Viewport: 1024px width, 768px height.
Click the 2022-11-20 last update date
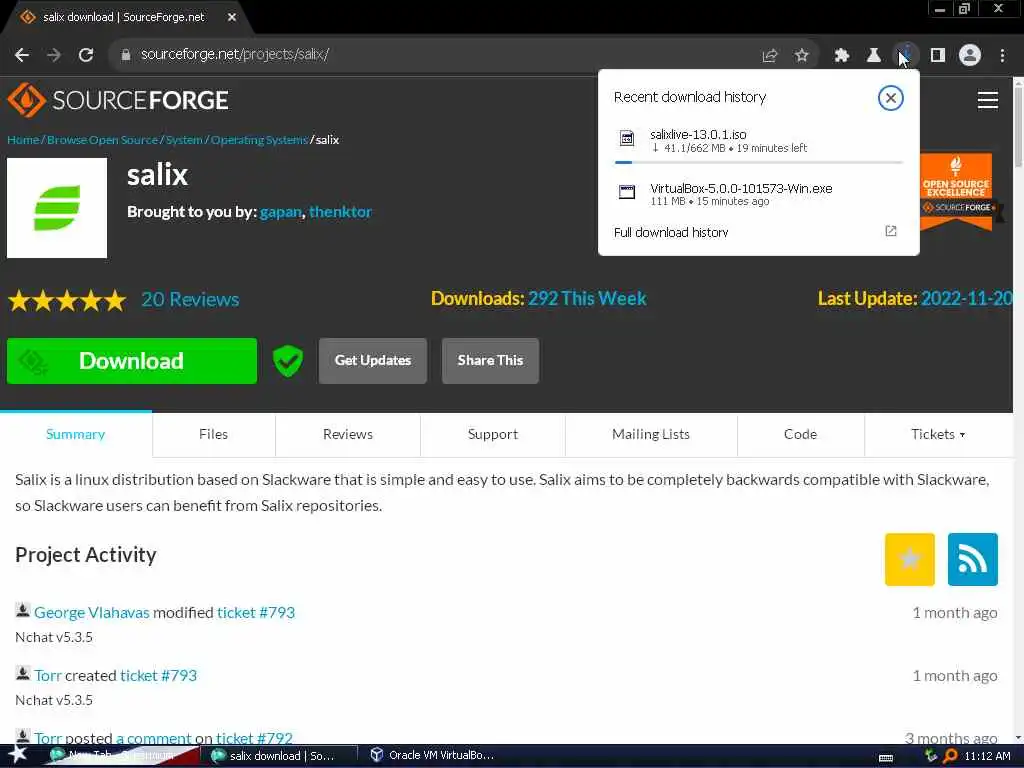967,298
